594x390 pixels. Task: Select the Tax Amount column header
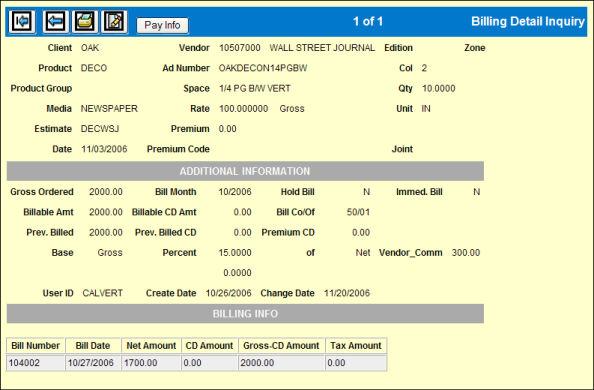(356, 346)
